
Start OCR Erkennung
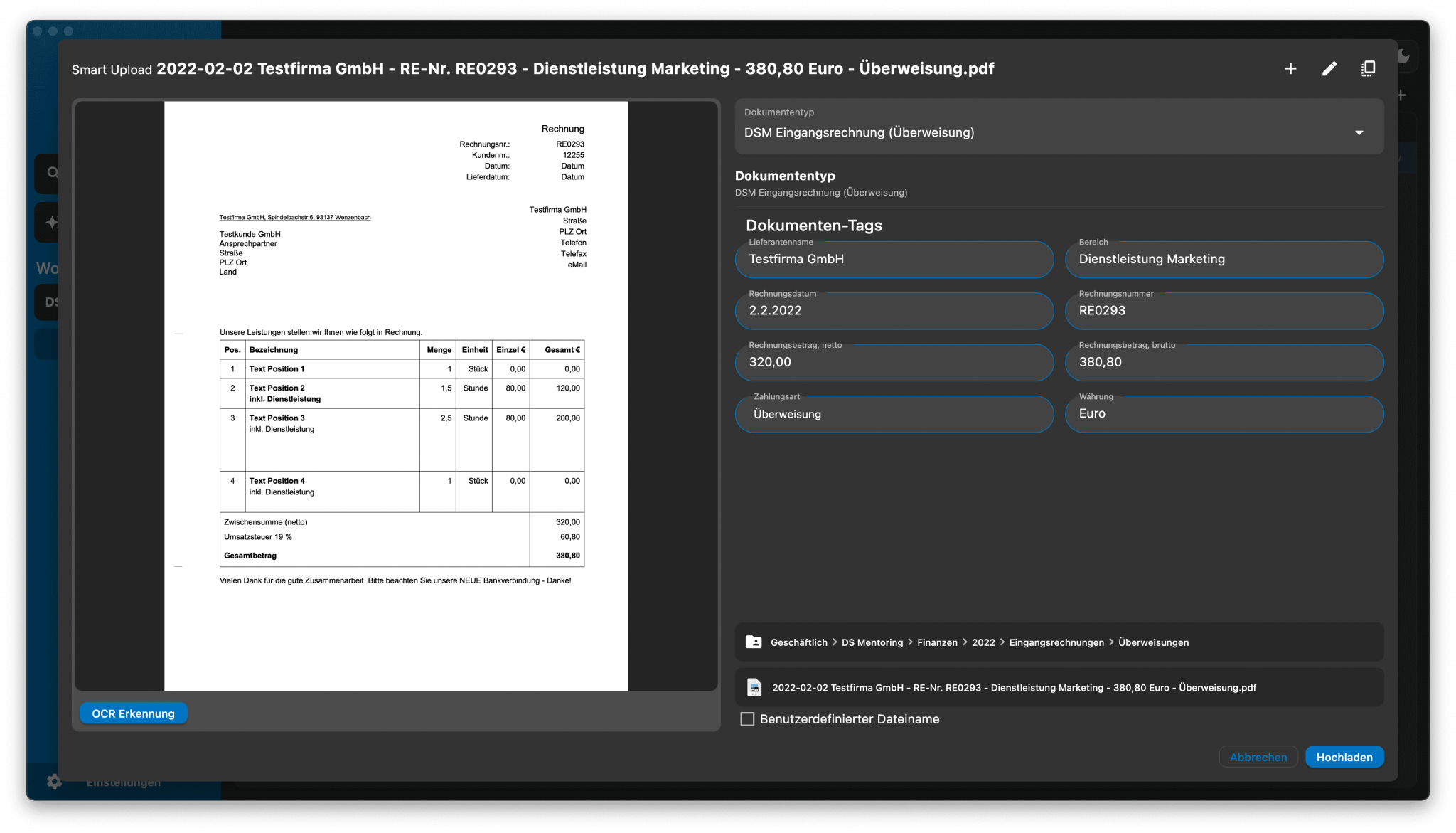133,713
